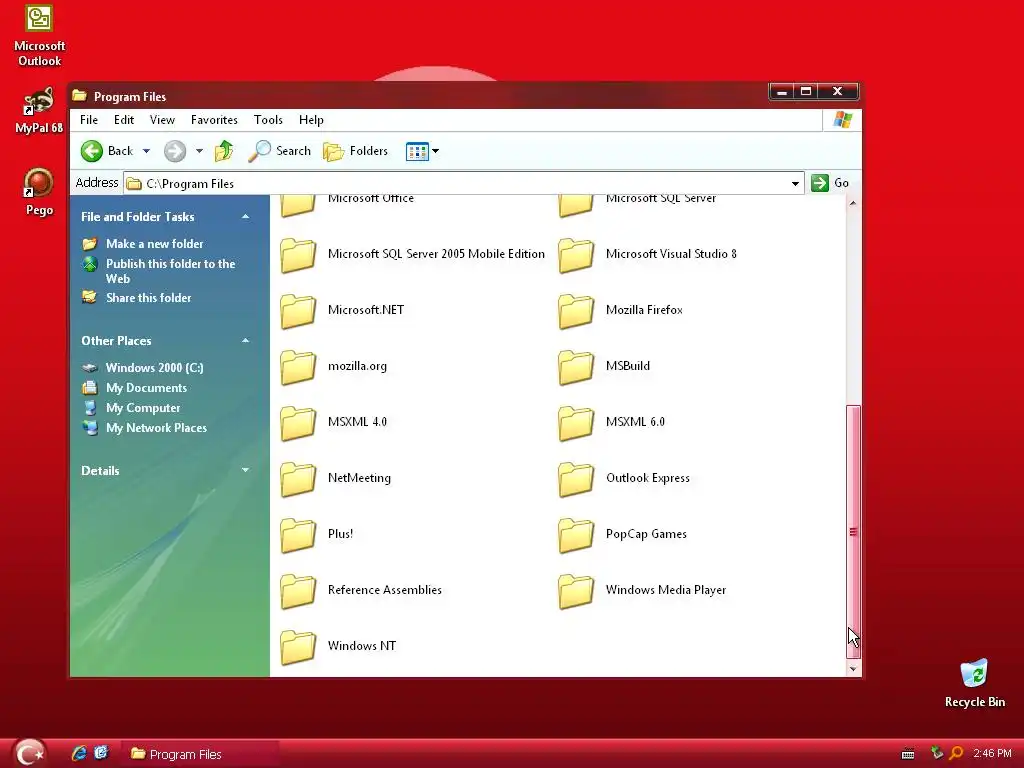
Task: Select the Plus! folder icon
Action: tap(298, 535)
